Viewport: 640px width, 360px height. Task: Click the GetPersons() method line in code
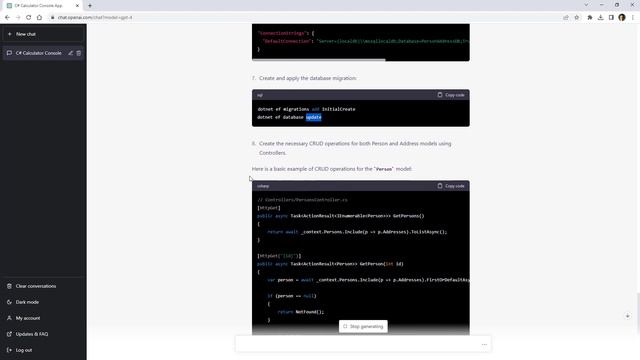click(x=341, y=216)
